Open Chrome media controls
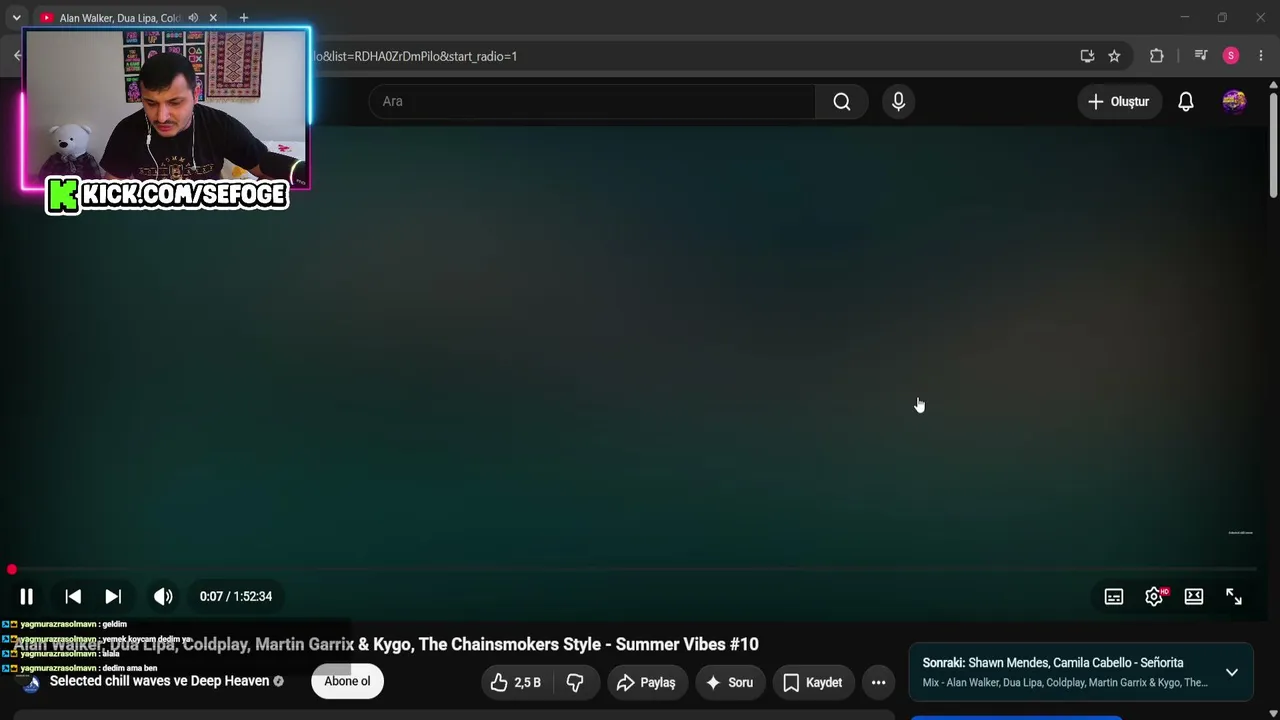This screenshot has height=720, width=1280. [1201, 56]
